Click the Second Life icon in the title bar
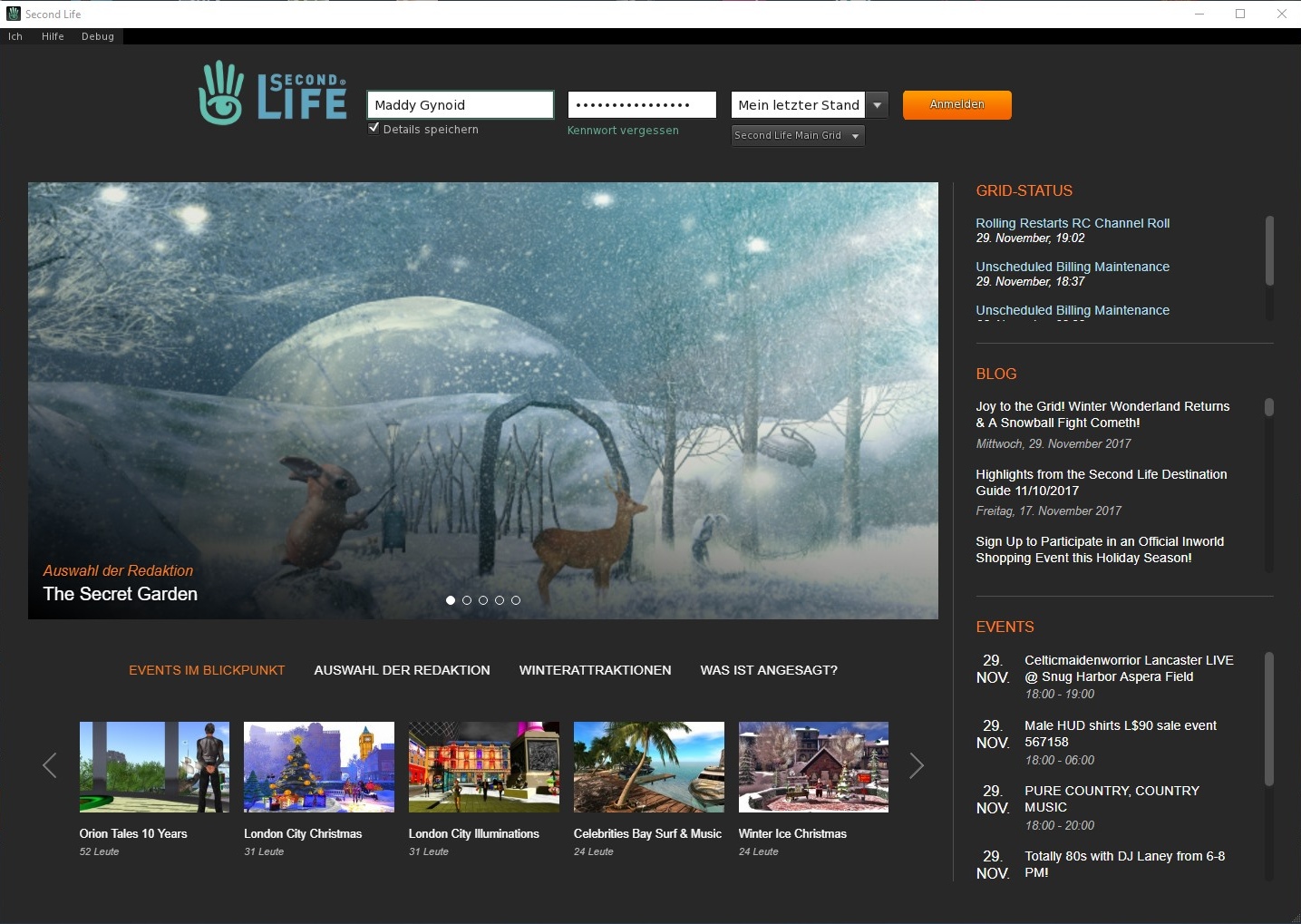This screenshot has width=1301, height=924. pos(12,14)
